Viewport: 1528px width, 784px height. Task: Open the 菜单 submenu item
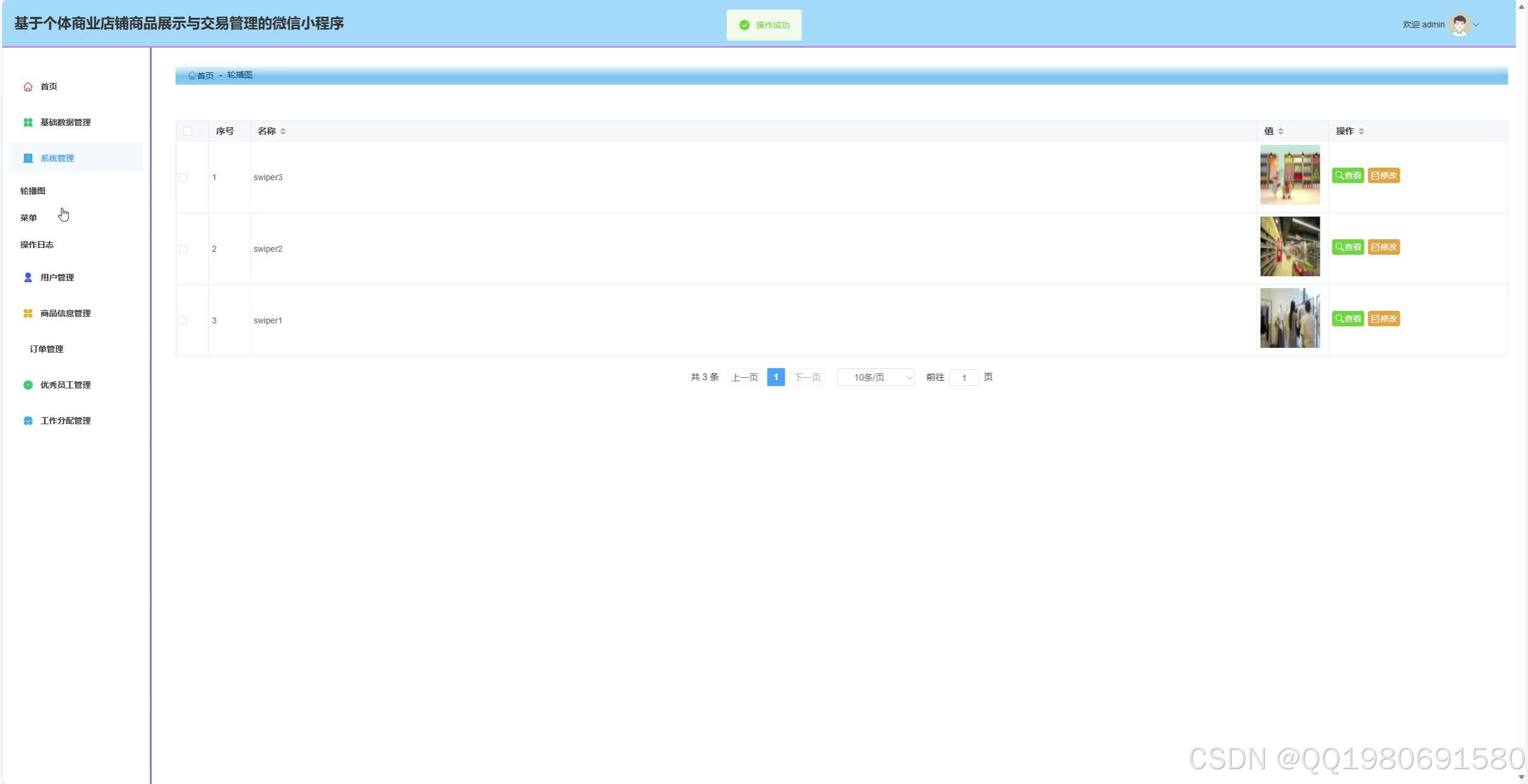[x=29, y=218]
